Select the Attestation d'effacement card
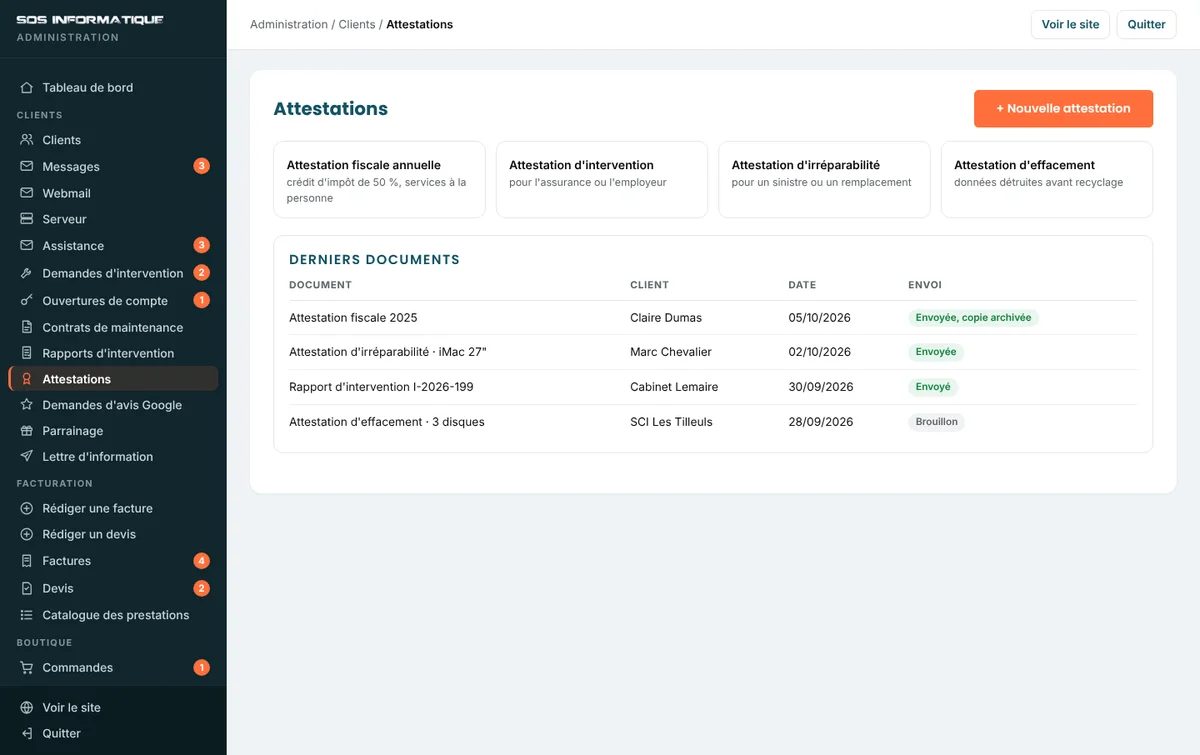 [x=1047, y=180]
